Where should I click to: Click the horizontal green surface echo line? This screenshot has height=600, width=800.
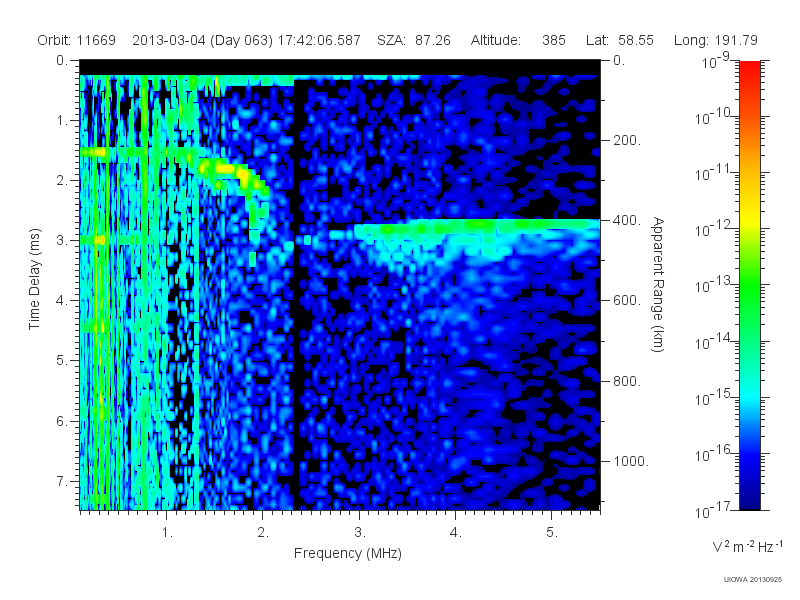coord(477,227)
